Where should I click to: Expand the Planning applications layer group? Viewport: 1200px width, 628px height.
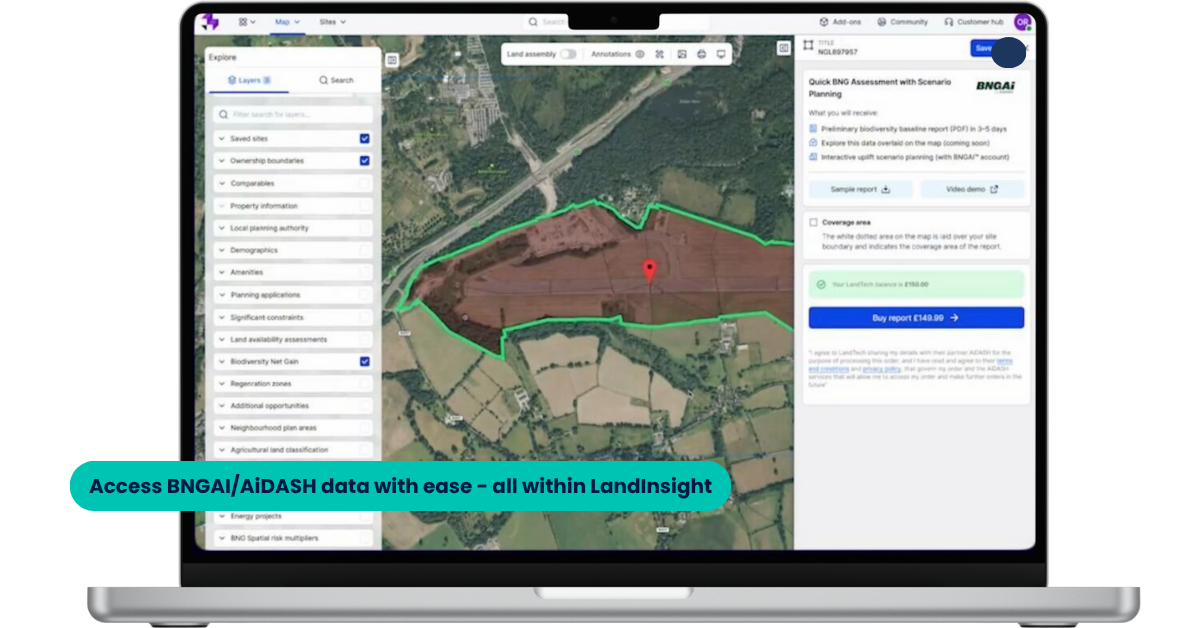[x=221, y=295]
